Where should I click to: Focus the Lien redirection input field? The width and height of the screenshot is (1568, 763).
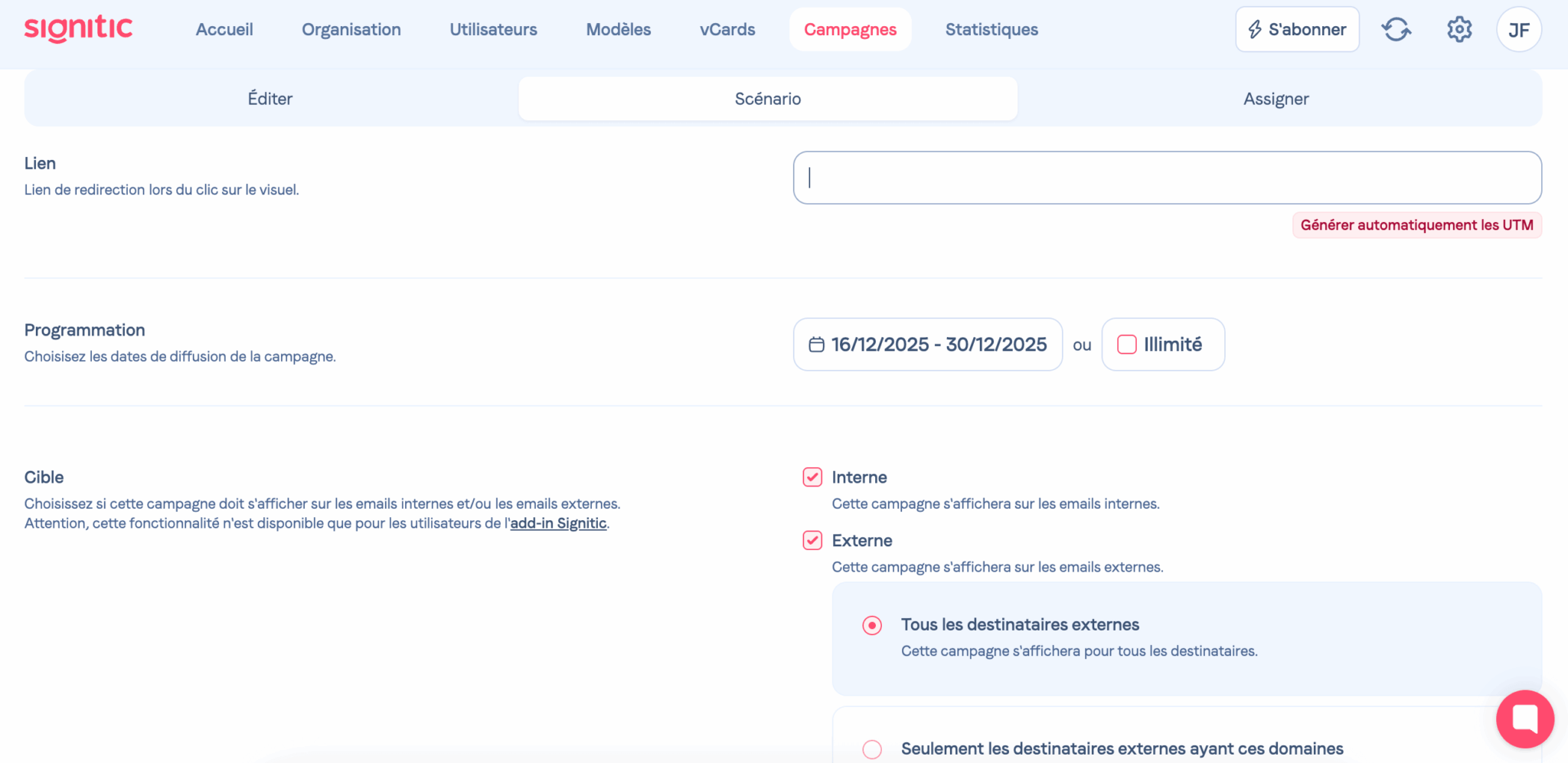[x=1167, y=178]
